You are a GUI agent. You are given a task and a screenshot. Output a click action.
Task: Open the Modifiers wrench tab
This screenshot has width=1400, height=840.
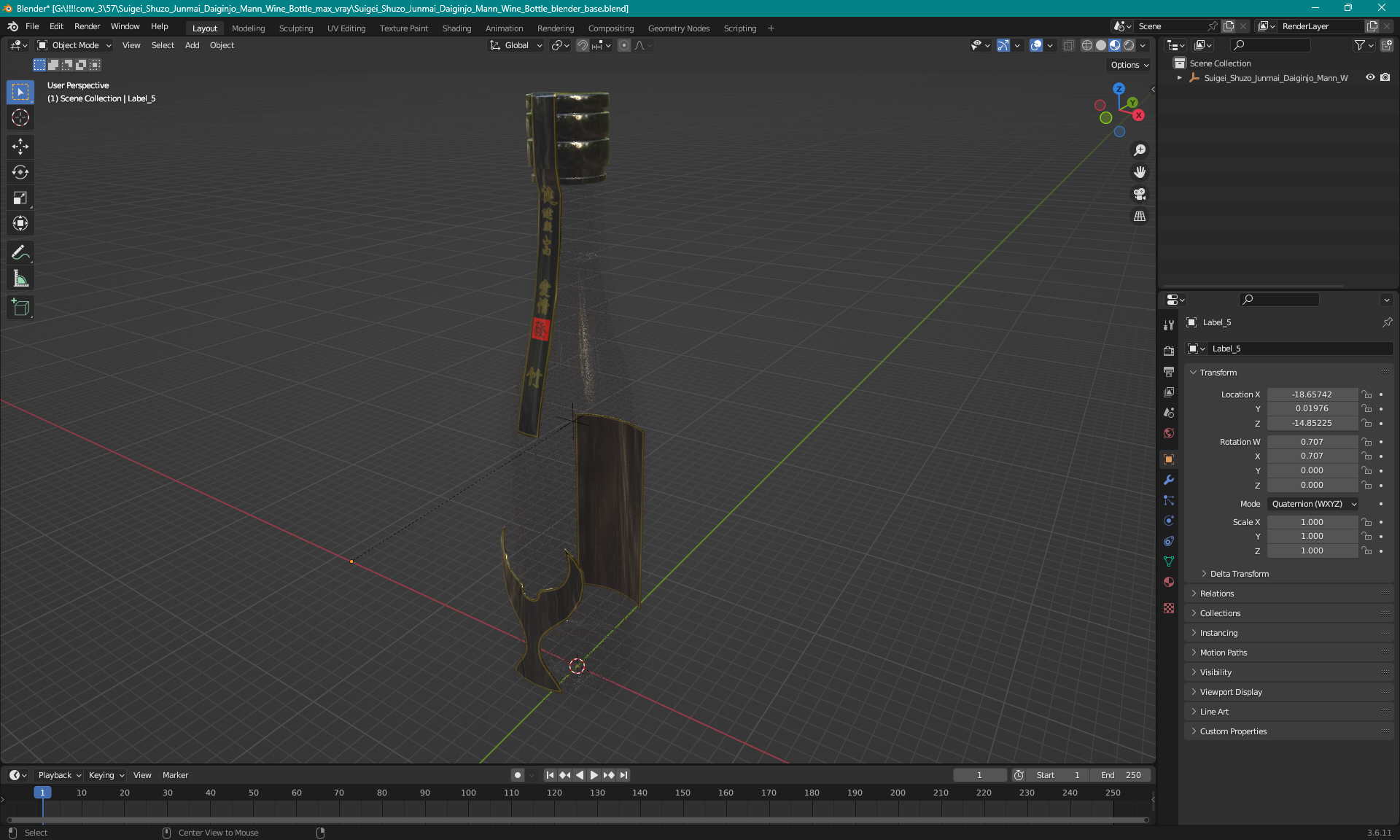pyautogui.click(x=1169, y=480)
